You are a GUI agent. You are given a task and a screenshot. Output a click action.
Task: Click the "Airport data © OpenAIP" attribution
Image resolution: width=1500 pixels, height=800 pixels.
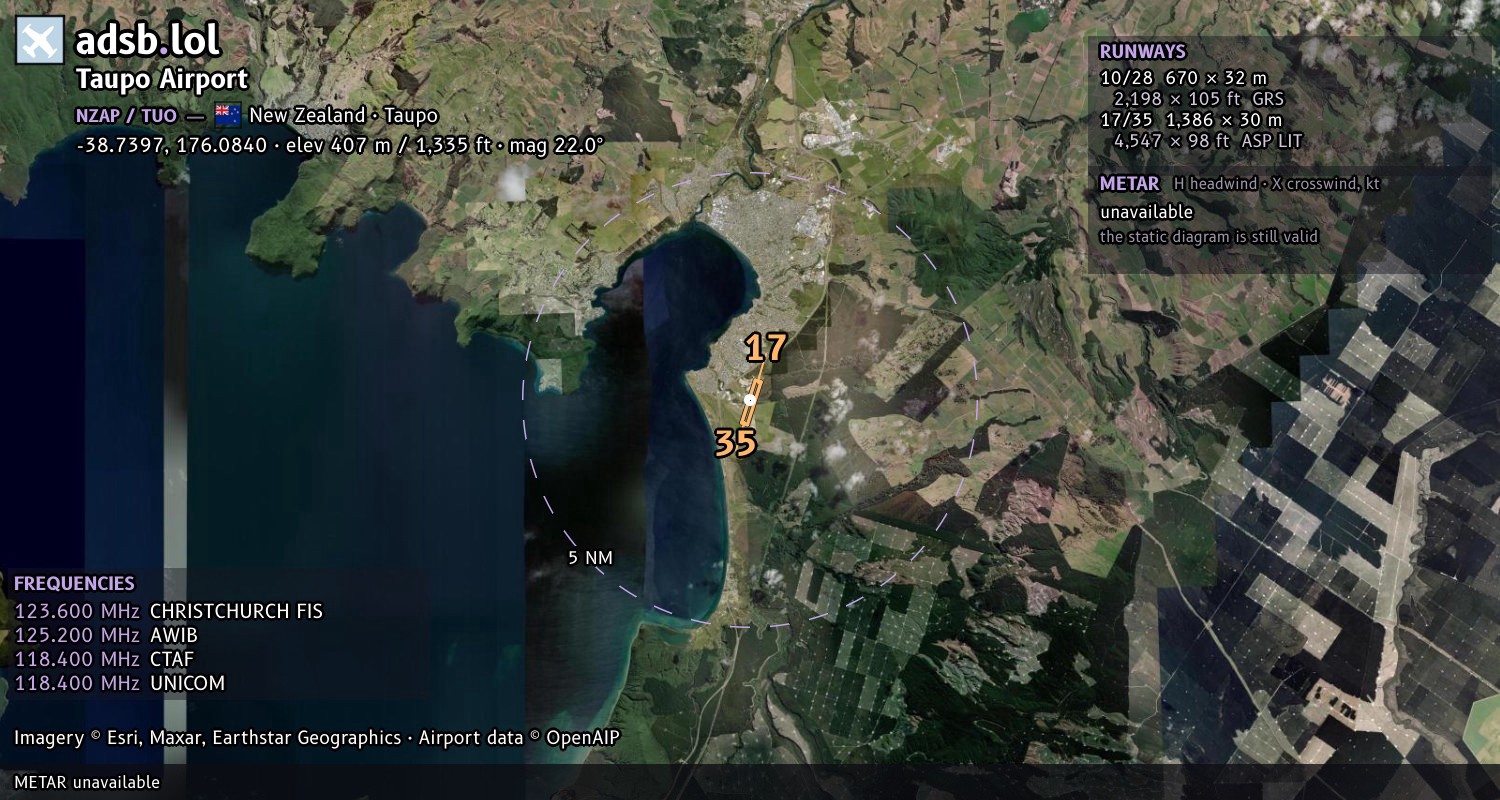519,738
